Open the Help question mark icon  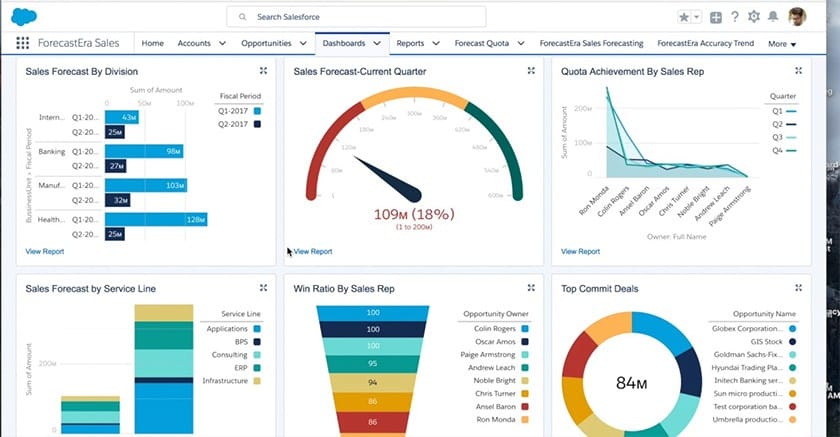click(735, 17)
